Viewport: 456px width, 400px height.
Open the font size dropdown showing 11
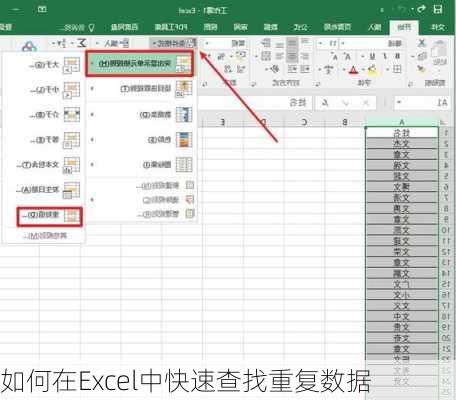pos(321,43)
